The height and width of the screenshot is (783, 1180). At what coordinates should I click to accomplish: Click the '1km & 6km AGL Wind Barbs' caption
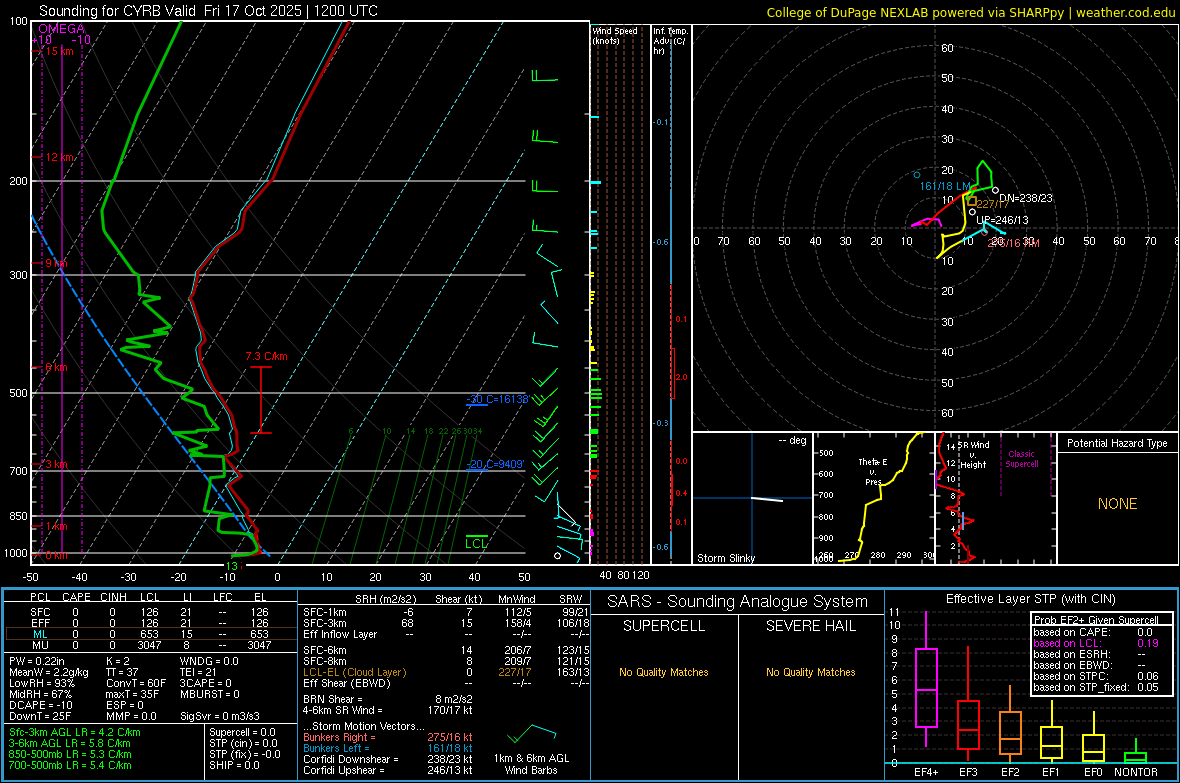(x=531, y=764)
